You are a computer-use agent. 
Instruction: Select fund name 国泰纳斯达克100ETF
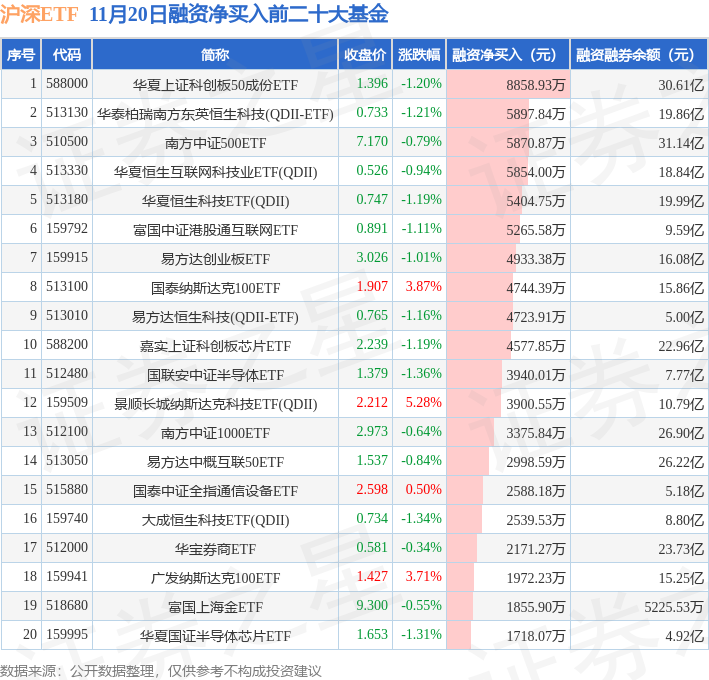pos(215,288)
